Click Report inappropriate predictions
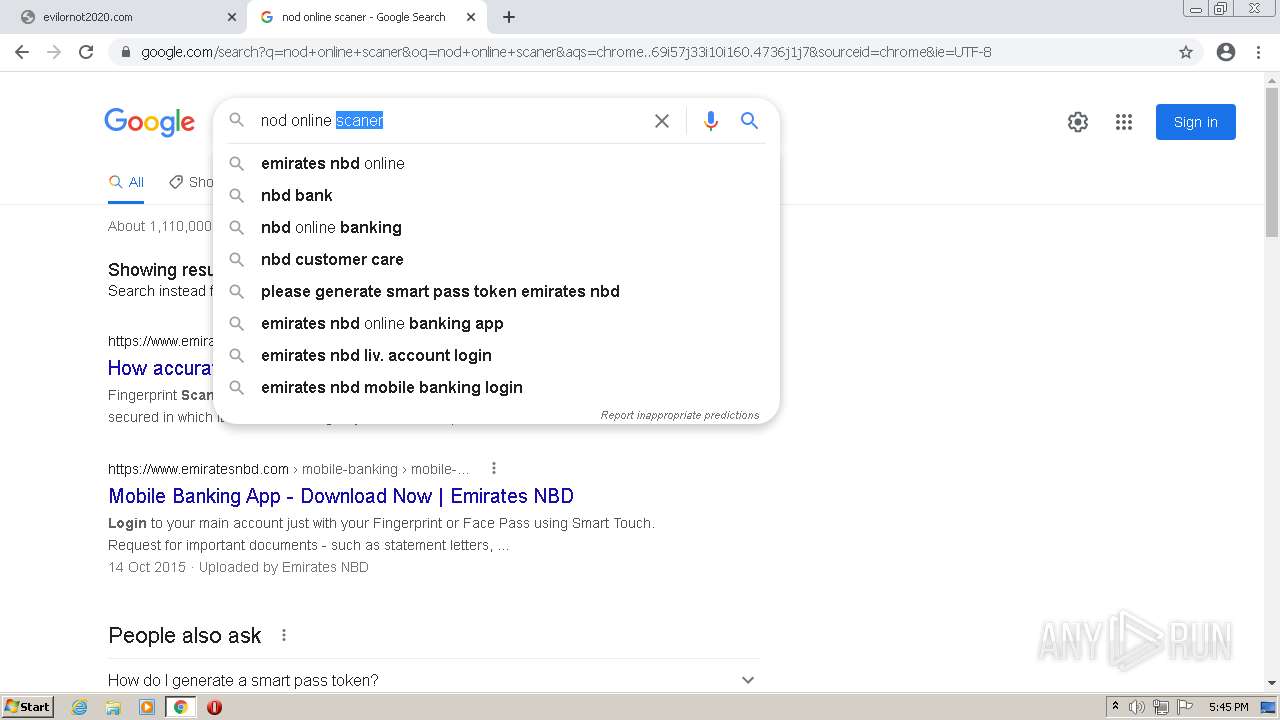Viewport: 1280px width, 720px height. [x=680, y=415]
